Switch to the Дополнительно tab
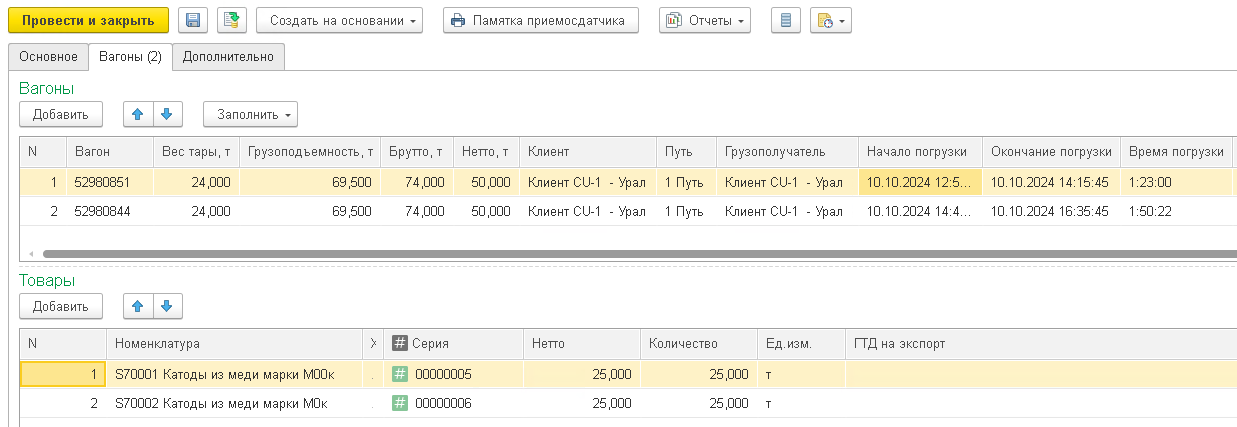1237x427 pixels. 228,57
